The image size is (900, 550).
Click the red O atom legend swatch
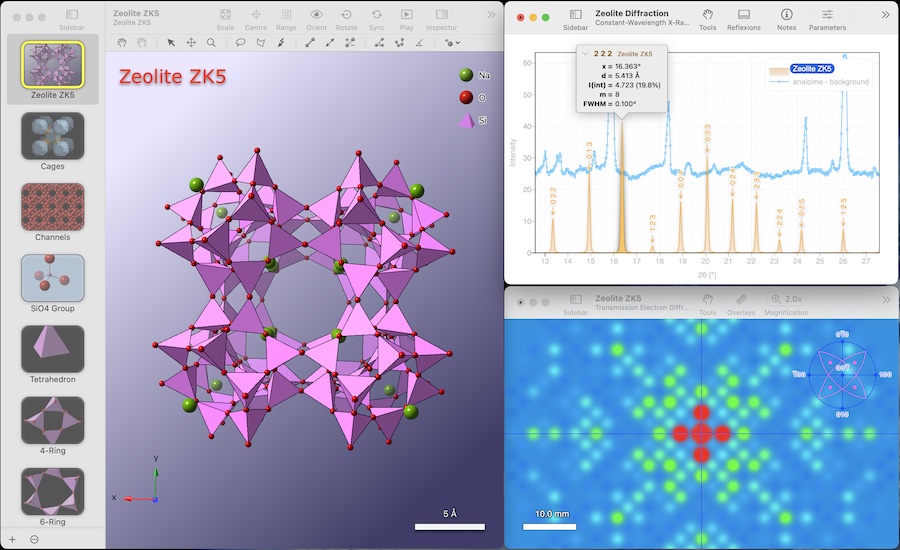[x=466, y=97]
